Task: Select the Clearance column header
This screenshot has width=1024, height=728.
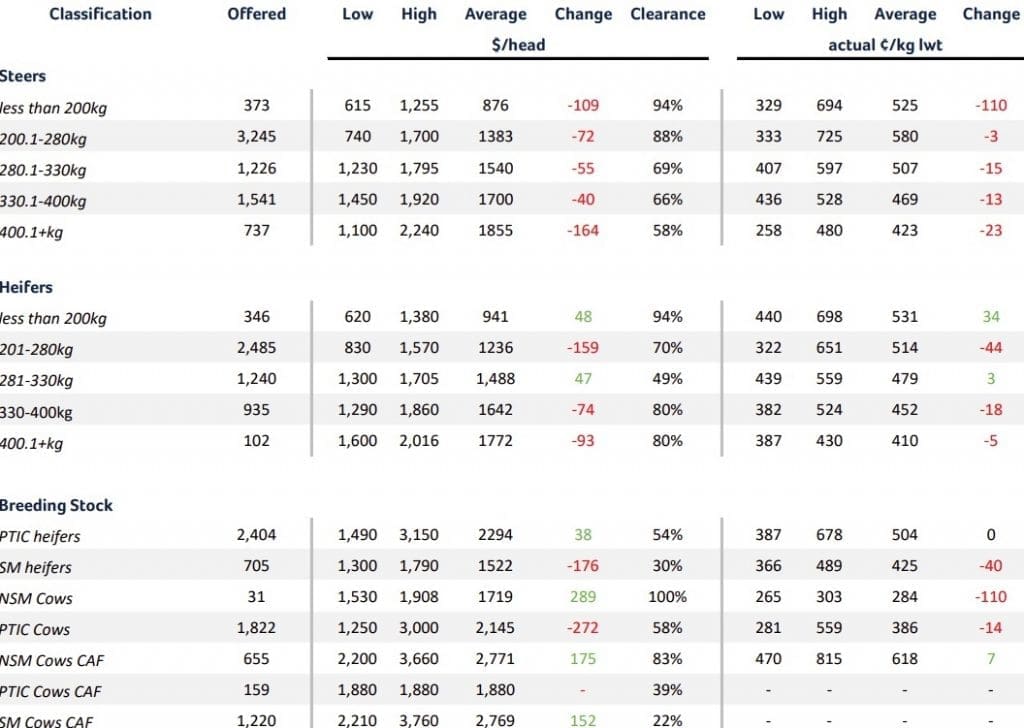Action: (x=667, y=14)
